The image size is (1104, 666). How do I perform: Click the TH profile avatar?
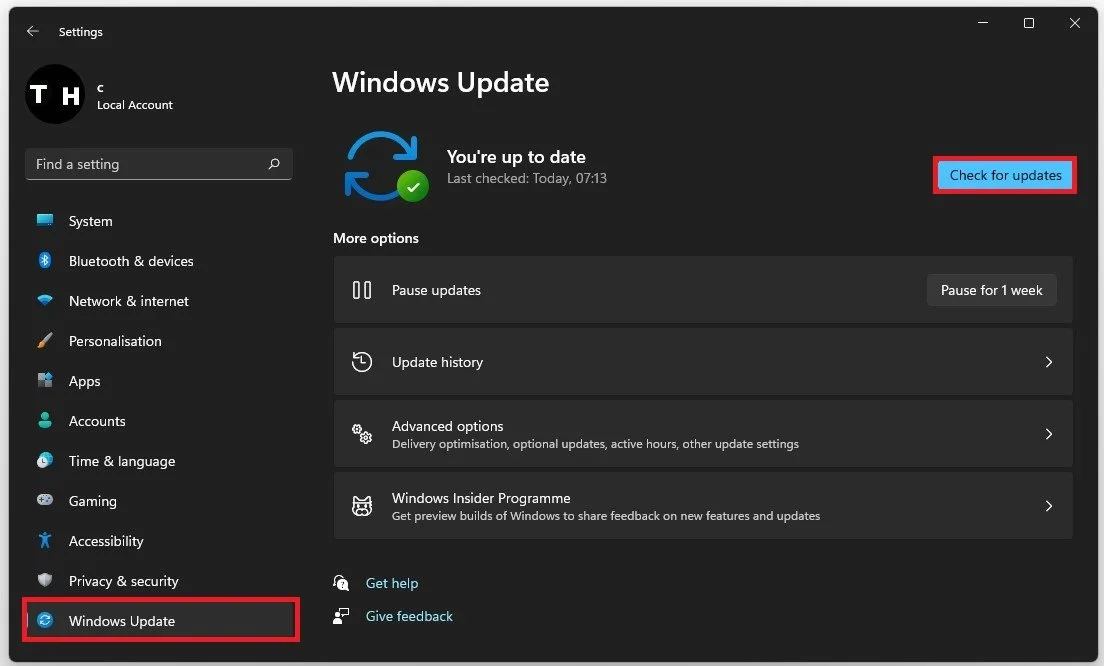pos(55,94)
